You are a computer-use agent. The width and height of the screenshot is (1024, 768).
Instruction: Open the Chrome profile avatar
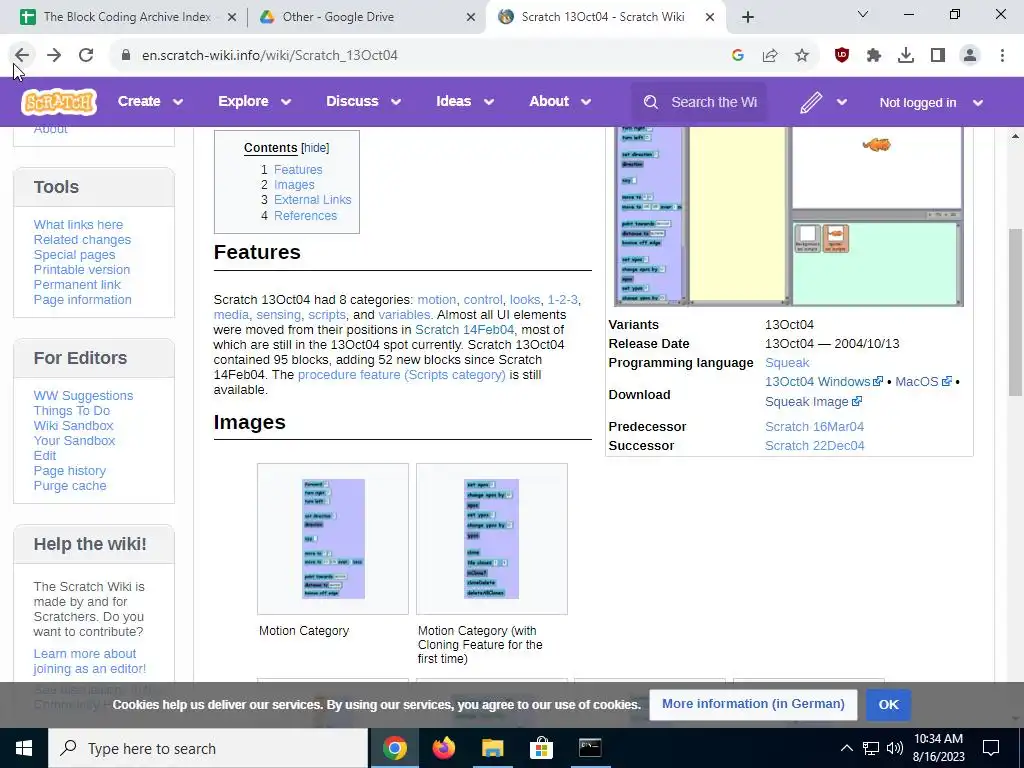[x=970, y=56]
